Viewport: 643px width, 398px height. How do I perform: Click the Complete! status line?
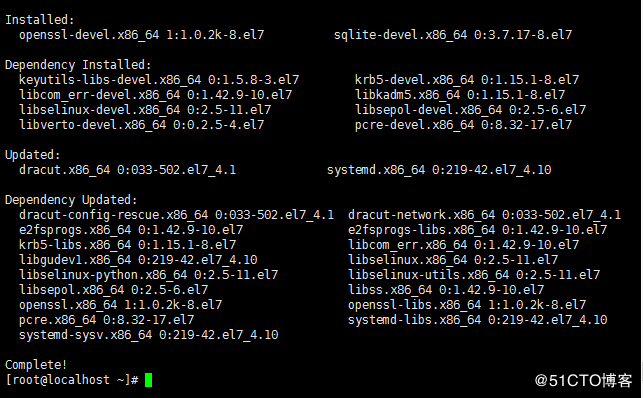(36, 364)
